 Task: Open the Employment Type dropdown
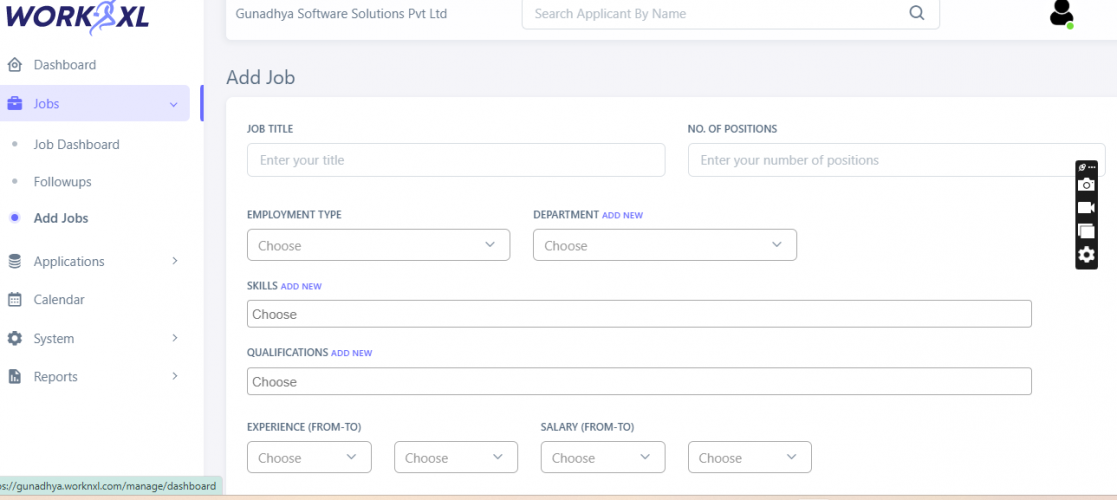pos(378,245)
